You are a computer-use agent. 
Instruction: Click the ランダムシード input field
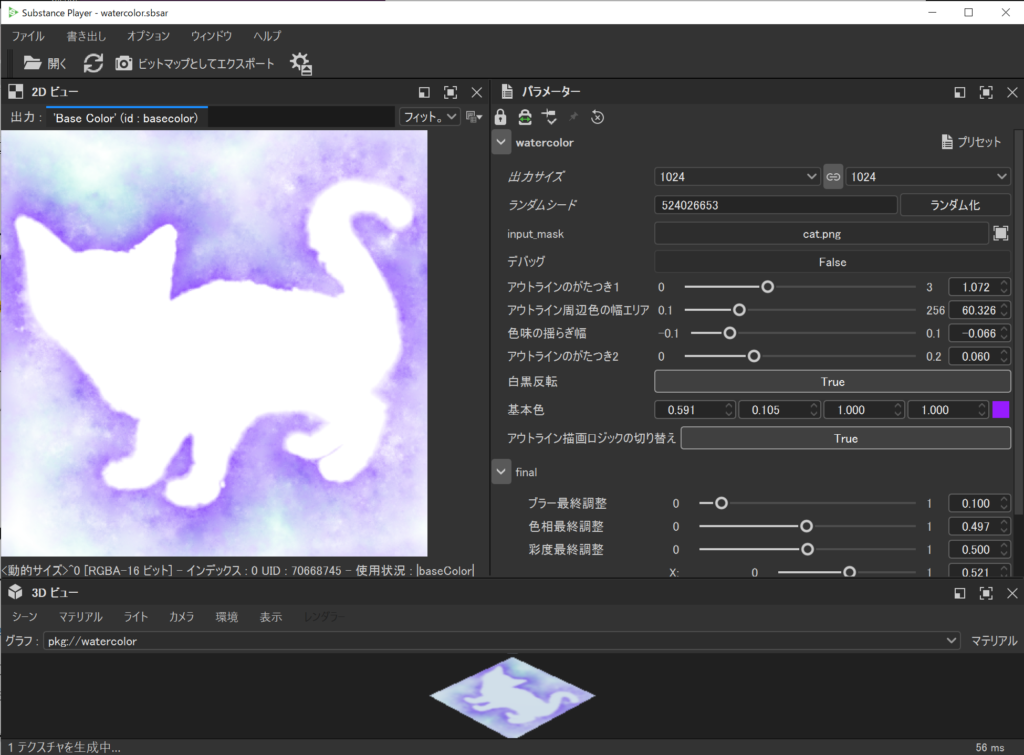tap(775, 205)
